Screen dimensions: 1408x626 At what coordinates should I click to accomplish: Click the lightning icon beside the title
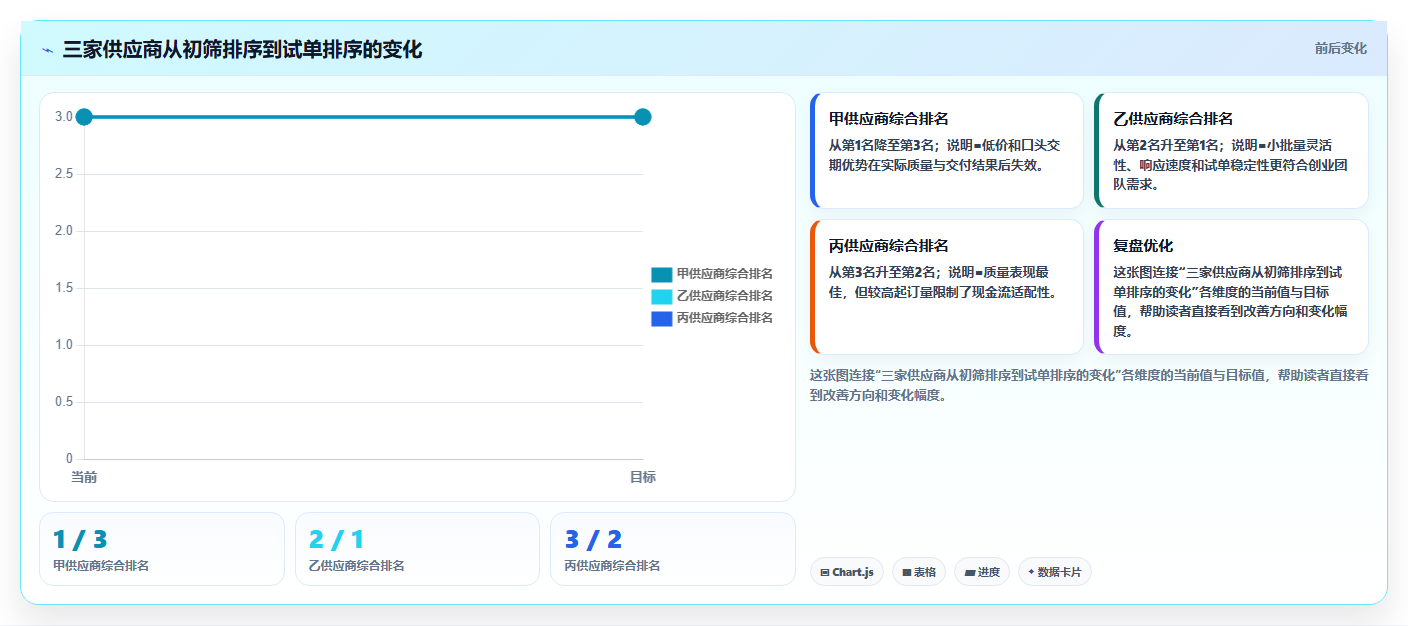click(47, 50)
